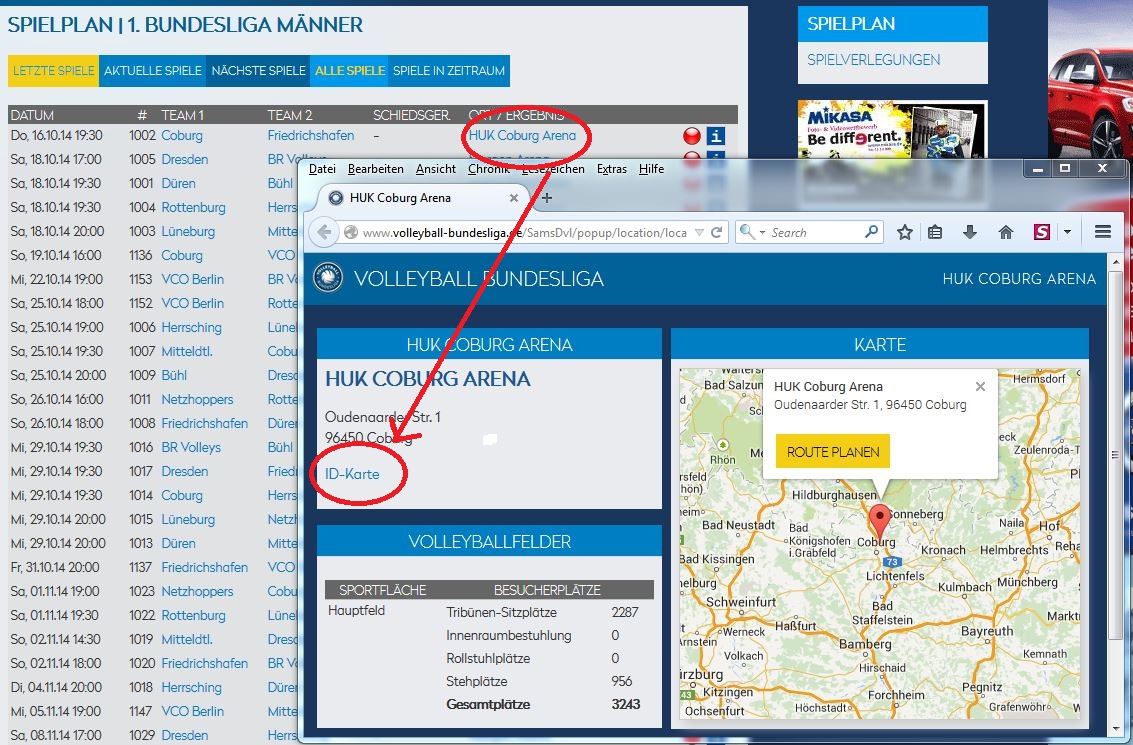
Task: Expand the URL bar history dropdown
Action: point(699,232)
